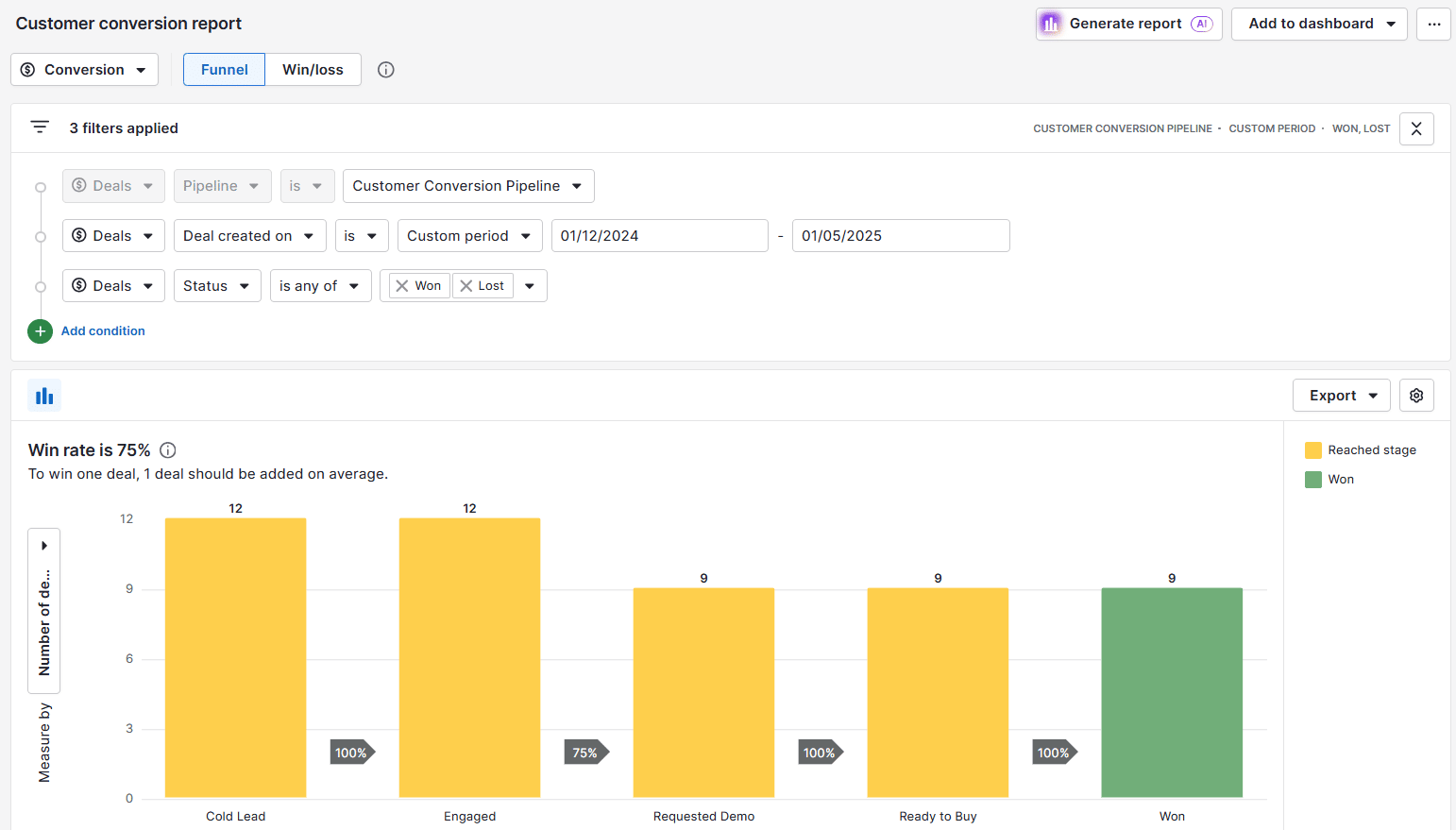
Task: Switch to the Win/loss tab
Action: pos(313,69)
